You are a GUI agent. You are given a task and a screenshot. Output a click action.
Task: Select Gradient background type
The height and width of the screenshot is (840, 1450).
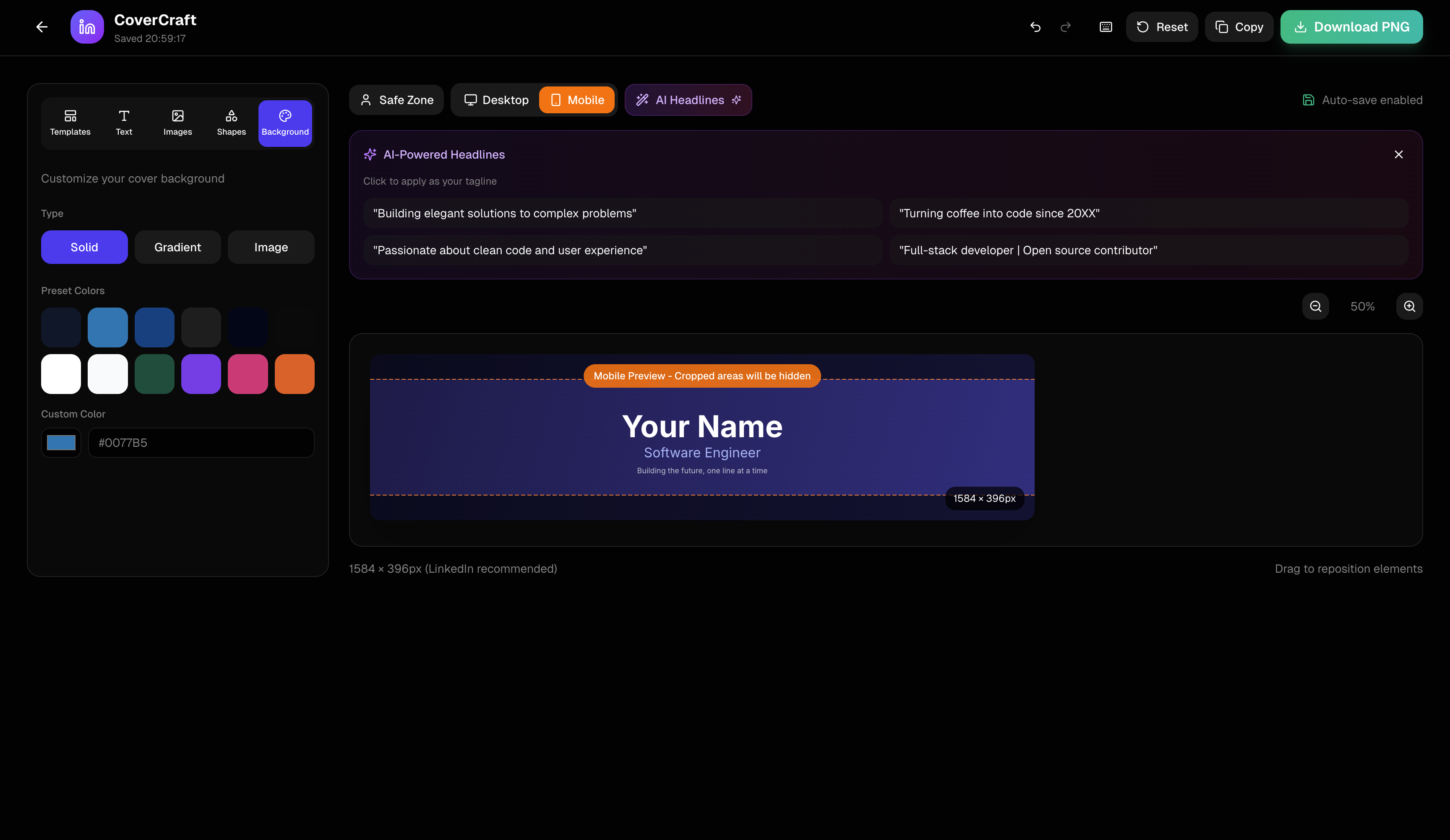coord(177,248)
